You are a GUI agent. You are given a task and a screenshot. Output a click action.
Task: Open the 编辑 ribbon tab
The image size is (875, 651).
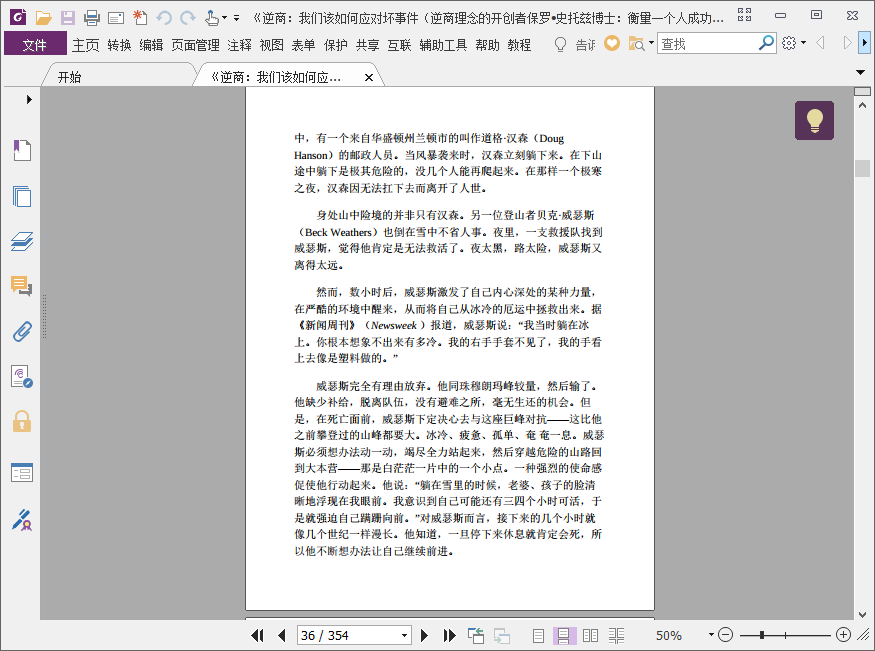pos(151,45)
